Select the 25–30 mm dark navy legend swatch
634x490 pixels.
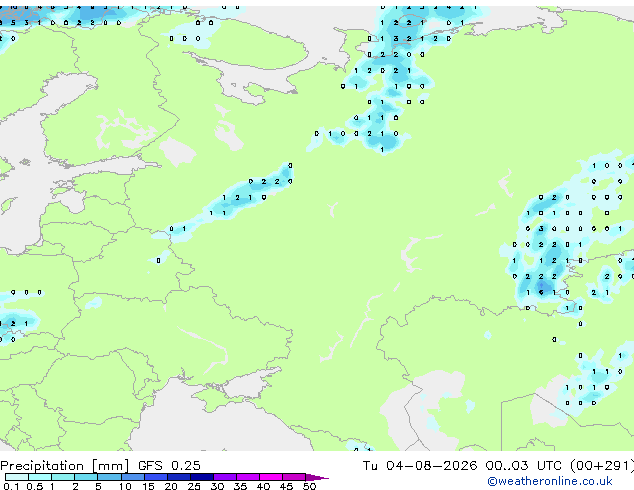pyautogui.click(x=201, y=477)
